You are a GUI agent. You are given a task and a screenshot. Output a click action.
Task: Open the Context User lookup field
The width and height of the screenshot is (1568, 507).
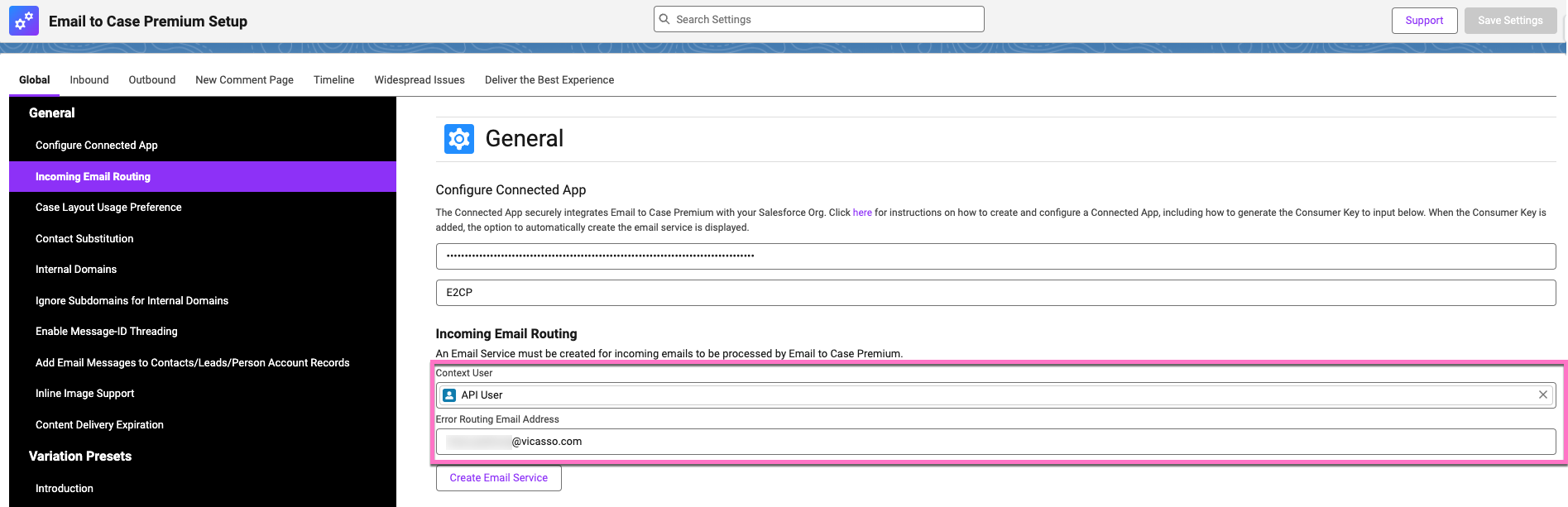click(x=995, y=395)
